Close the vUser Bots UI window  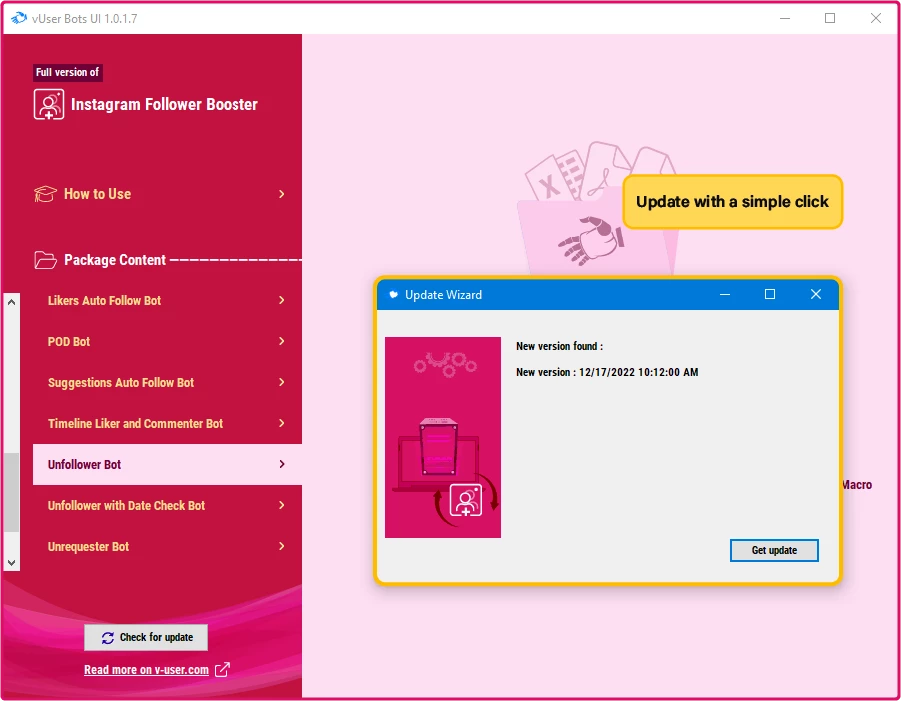point(876,18)
